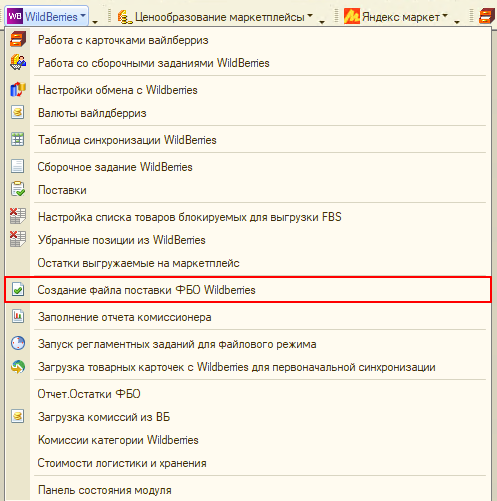
Task: Open toolbar options arrow after Яндекс маркет
Action: [457, 22]
